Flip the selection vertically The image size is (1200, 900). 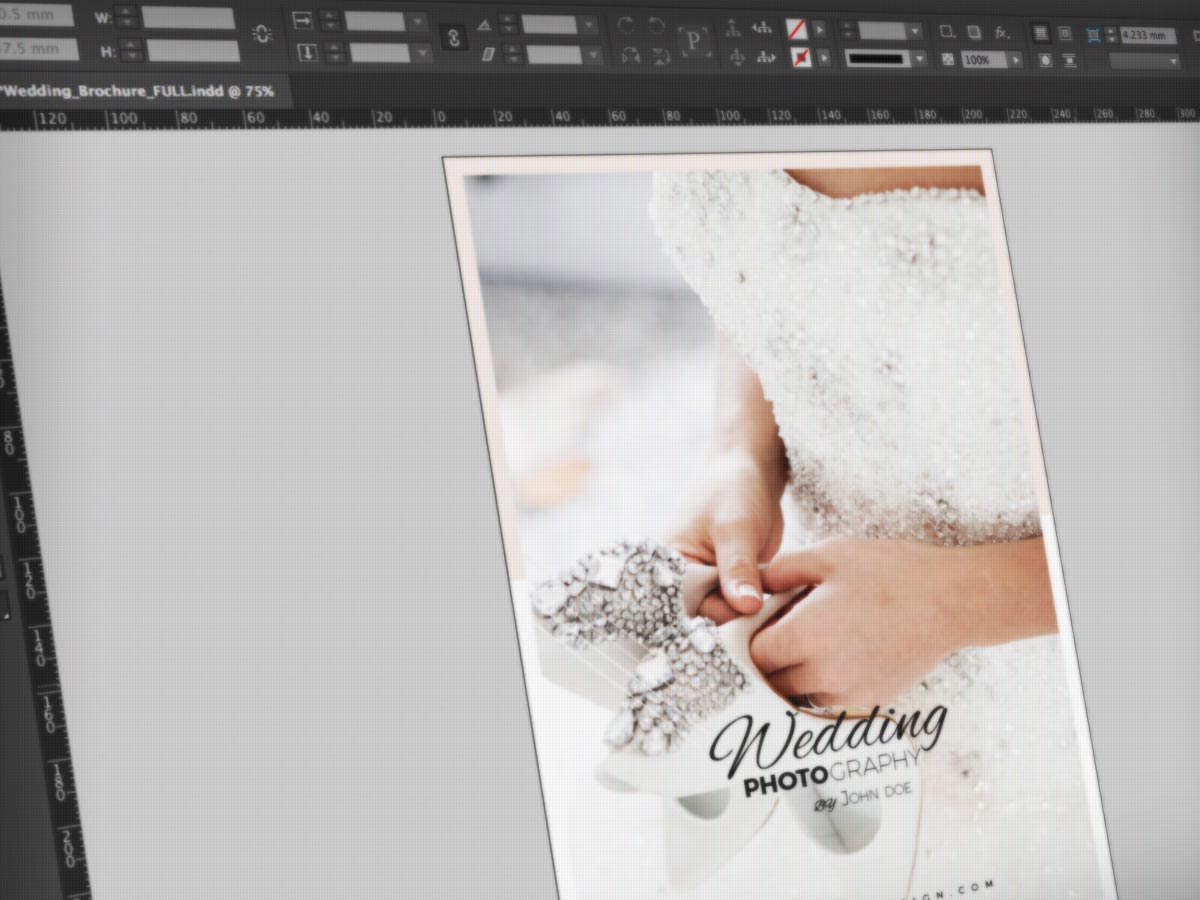click(659, 56)
